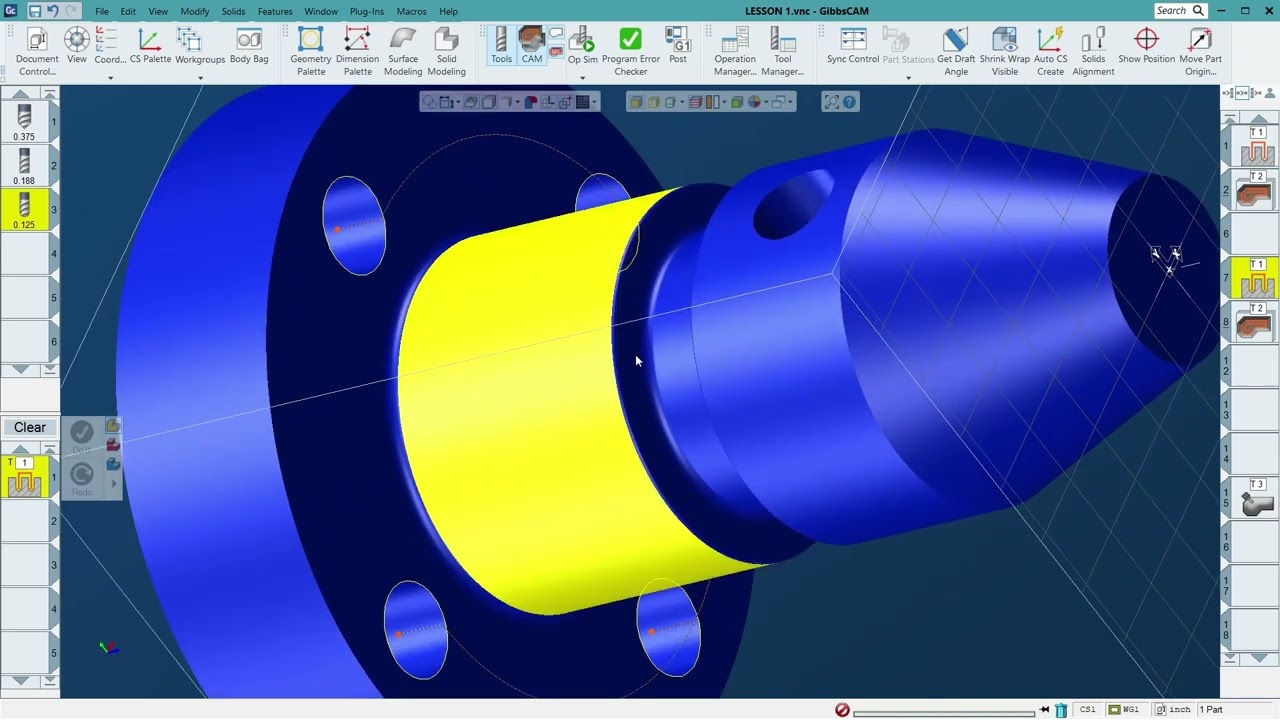Toggle Show Position display

pos(1146,47)
